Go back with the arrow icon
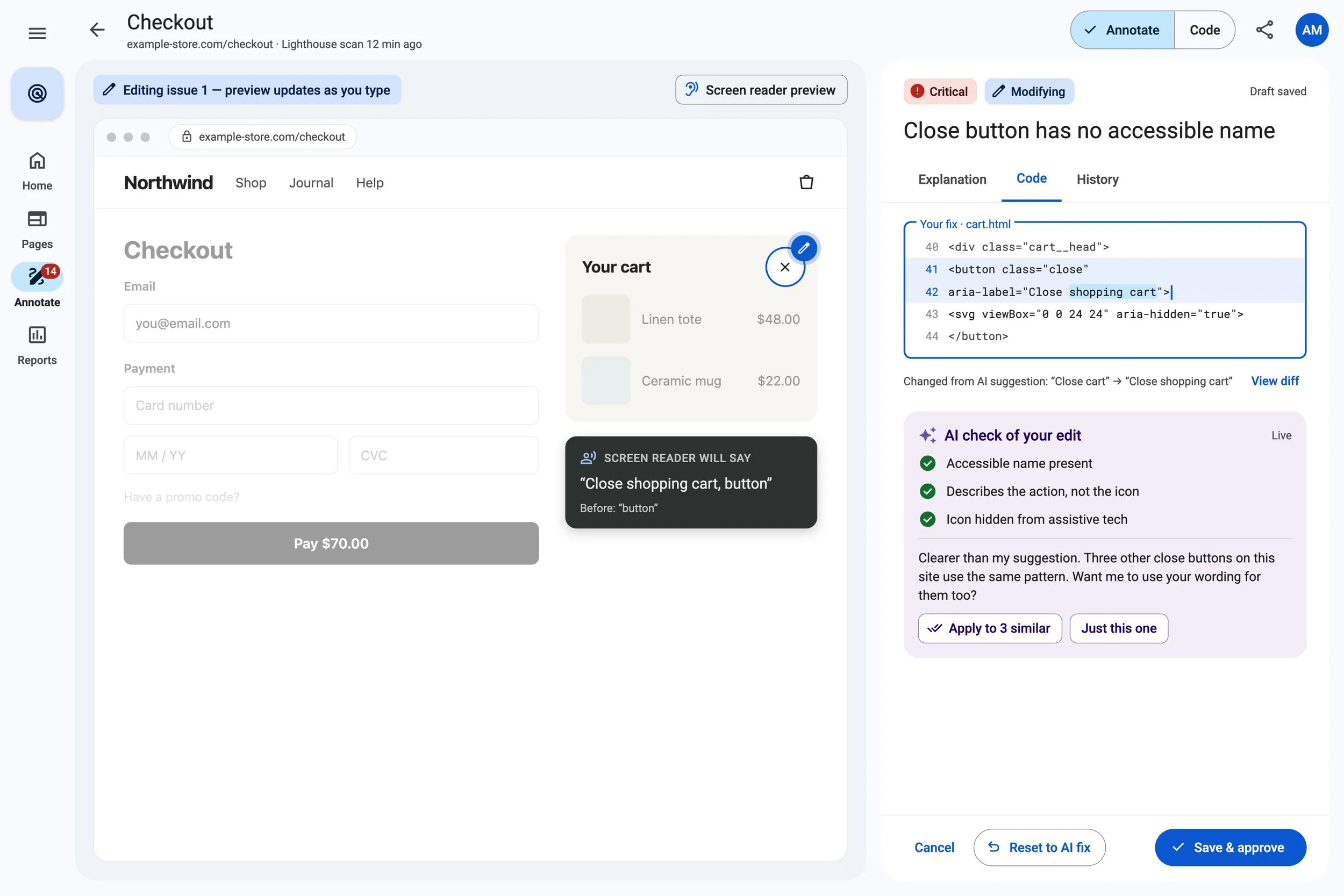The image size is (1344, 896). tap(97, 30)
